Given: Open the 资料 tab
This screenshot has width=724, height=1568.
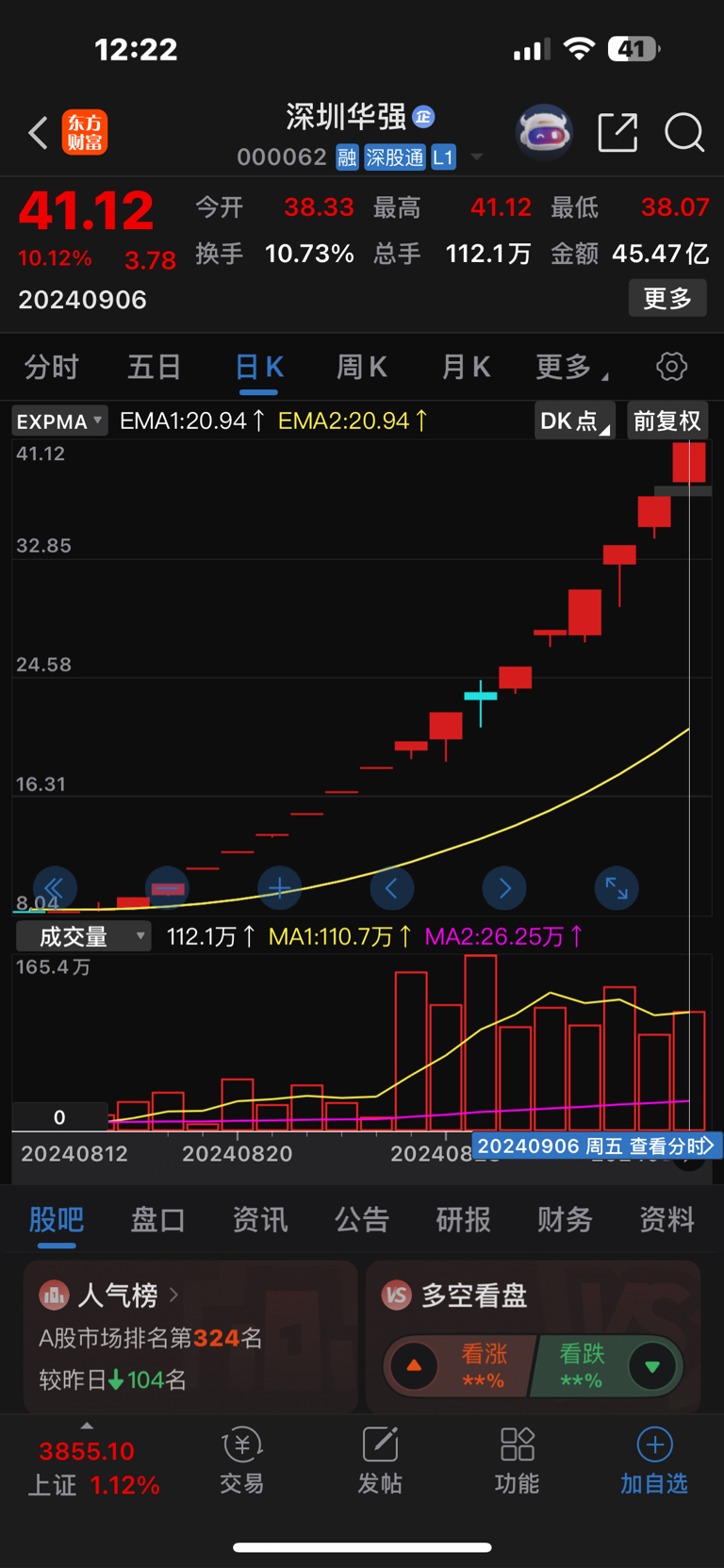Looking at the screenshot, I should click(x=667, y=1219).
